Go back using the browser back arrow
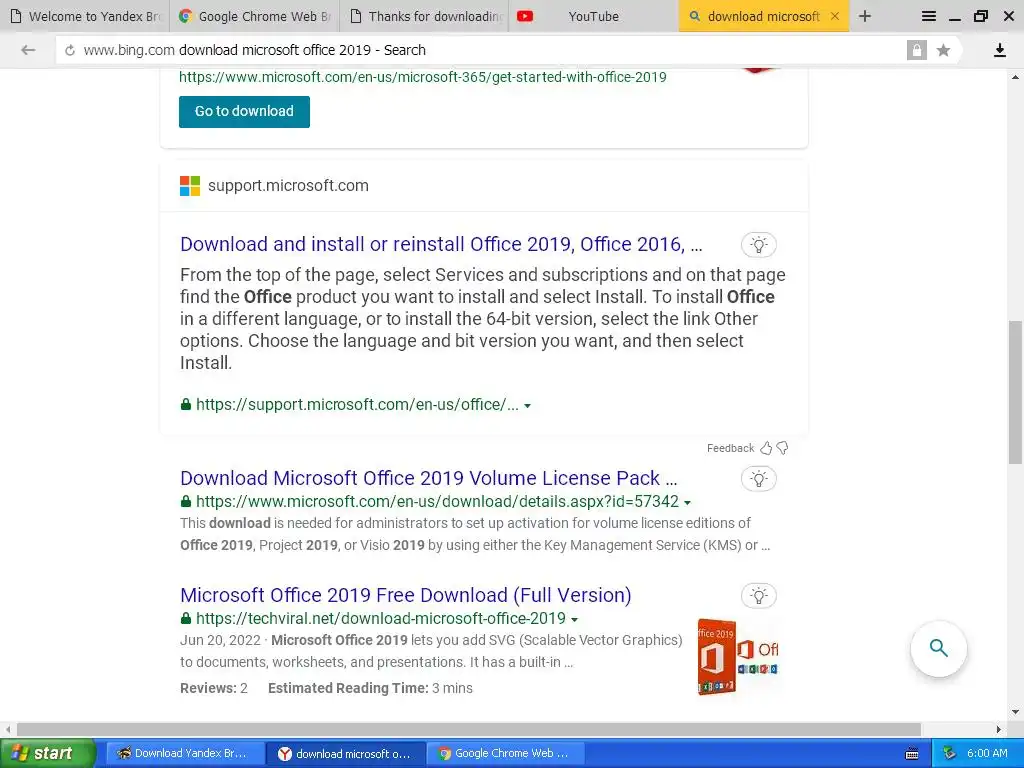The width and height of the screenshot is (1024, 768). tap(27, 50)
